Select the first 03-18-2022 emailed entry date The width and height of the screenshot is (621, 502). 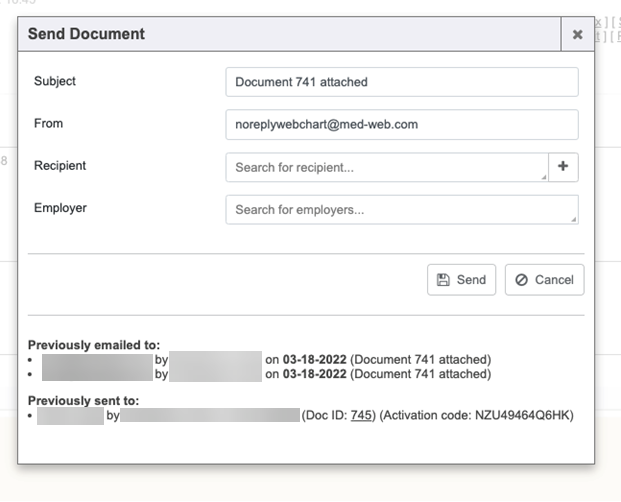click(x=315, y=359)
